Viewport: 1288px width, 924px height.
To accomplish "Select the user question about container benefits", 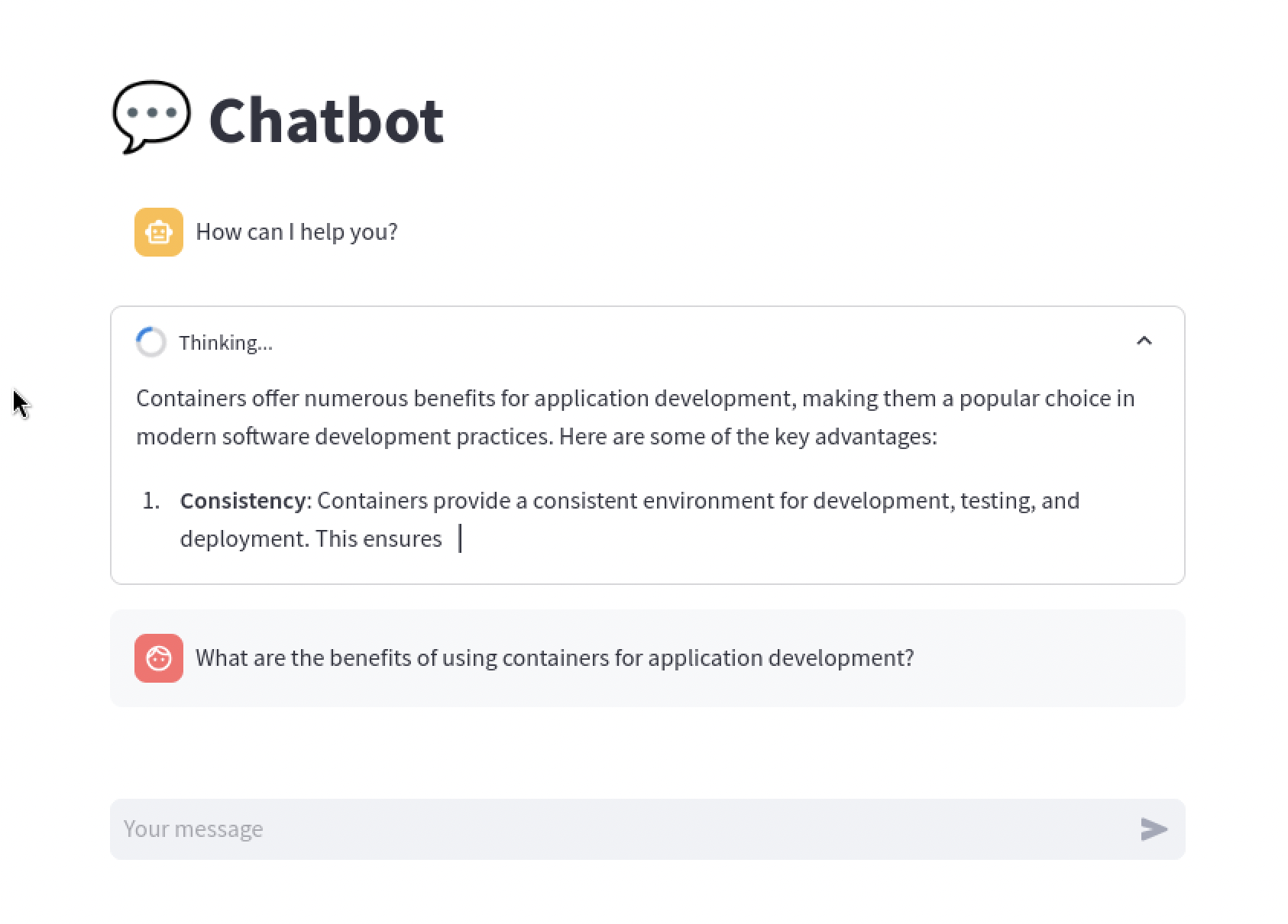I will 555,658.
